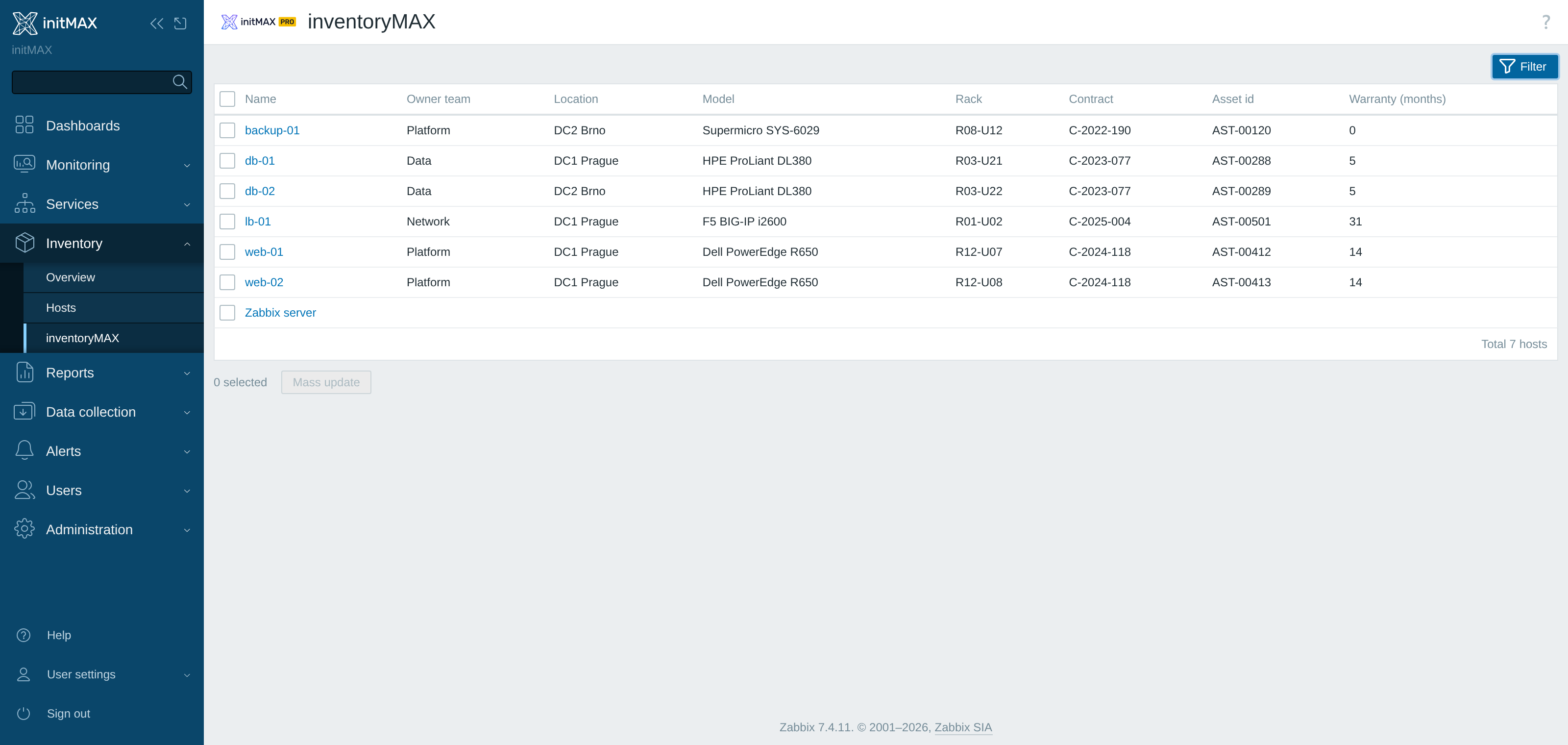Follow the Zabbix SIA footer link
Screen dimensions: 1568x745
(x=963, y=727)
